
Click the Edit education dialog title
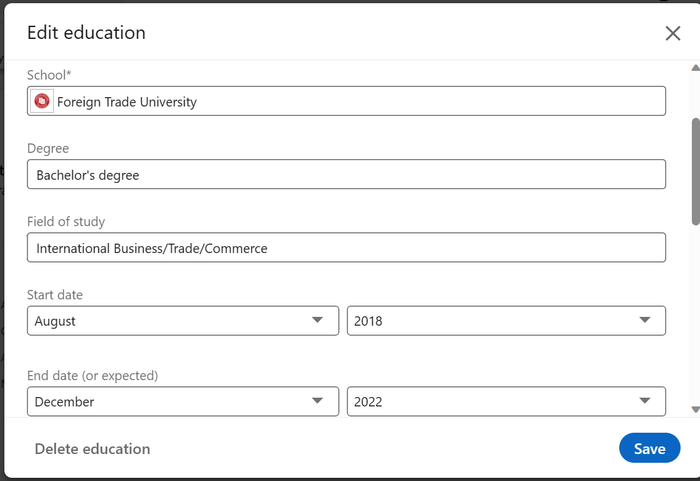click(x=87, y=33)
